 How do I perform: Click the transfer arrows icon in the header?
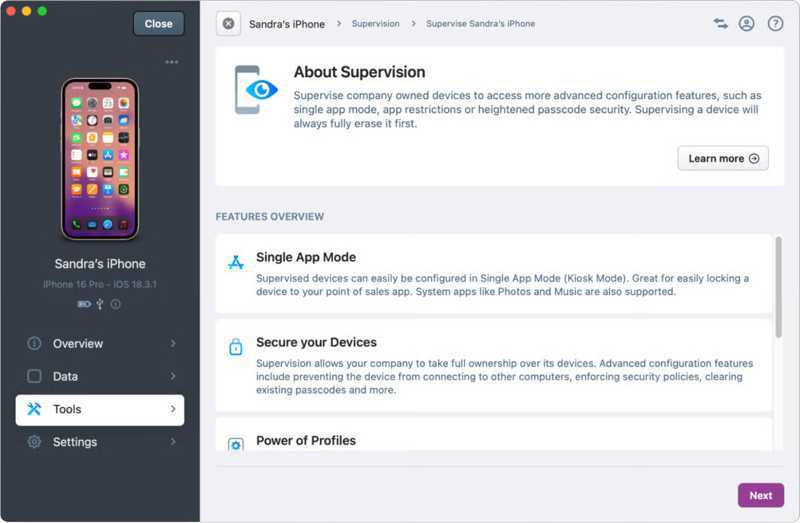720,23
